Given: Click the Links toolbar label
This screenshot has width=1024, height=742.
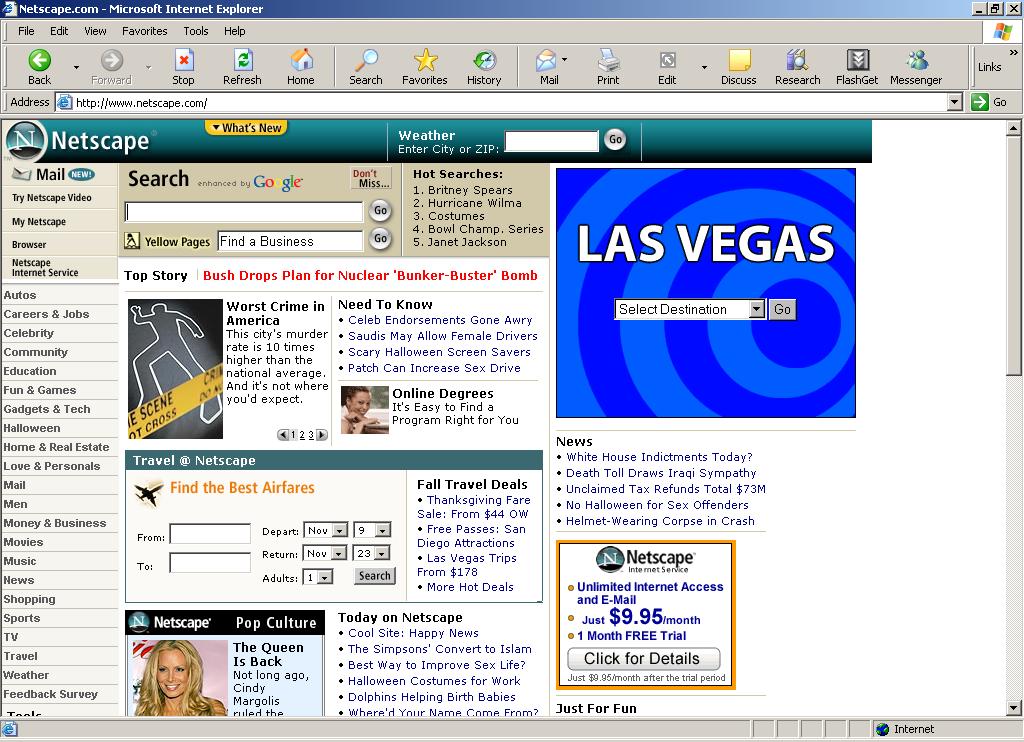Looking at the screenshot, I should [989, 67].
